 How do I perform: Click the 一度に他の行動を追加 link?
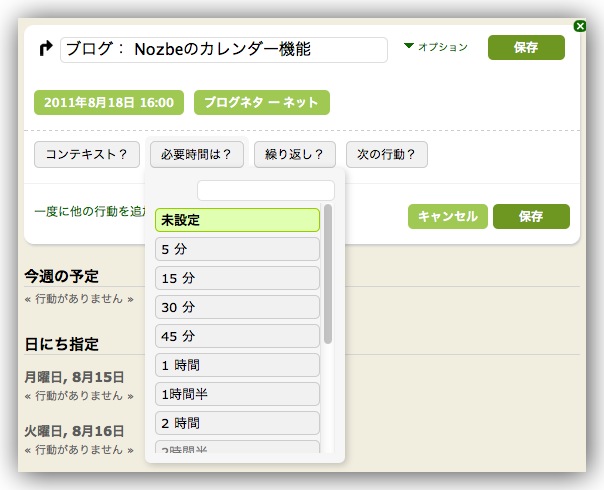(91, 212)
